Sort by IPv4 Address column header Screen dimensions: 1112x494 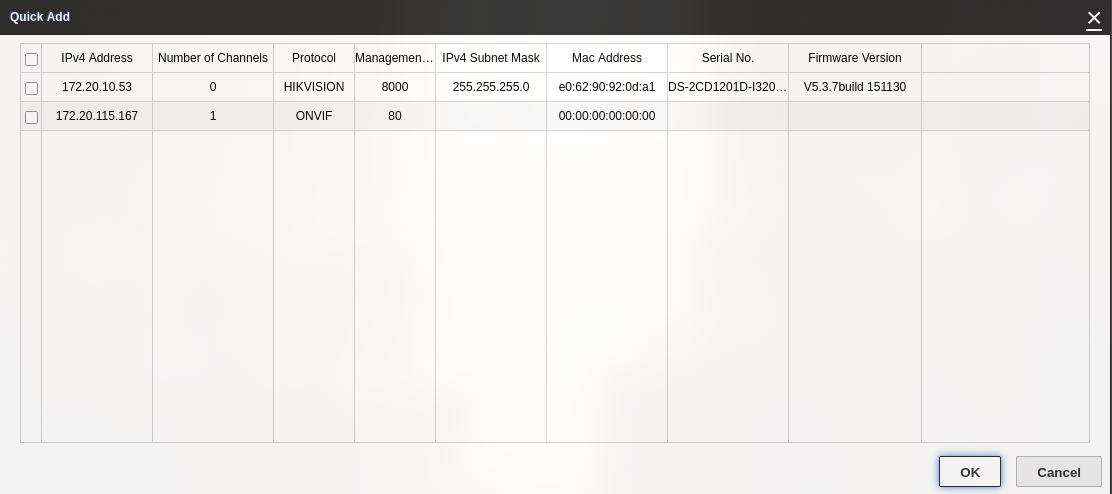pyautogui.click(x=97, y=58)
